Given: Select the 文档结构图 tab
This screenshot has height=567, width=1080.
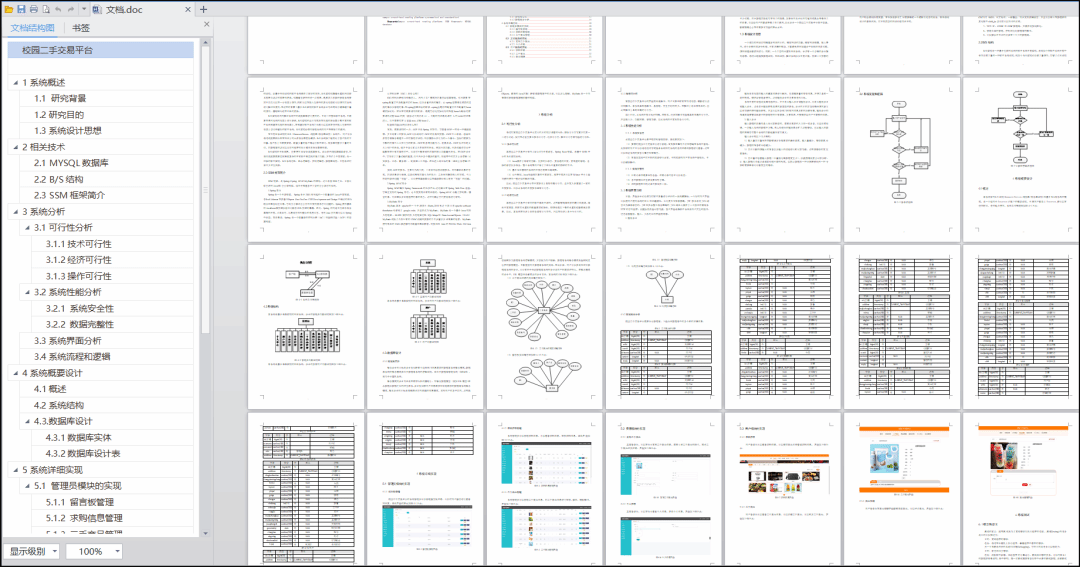Looking at the screenshot, I should tap(33, 28).
